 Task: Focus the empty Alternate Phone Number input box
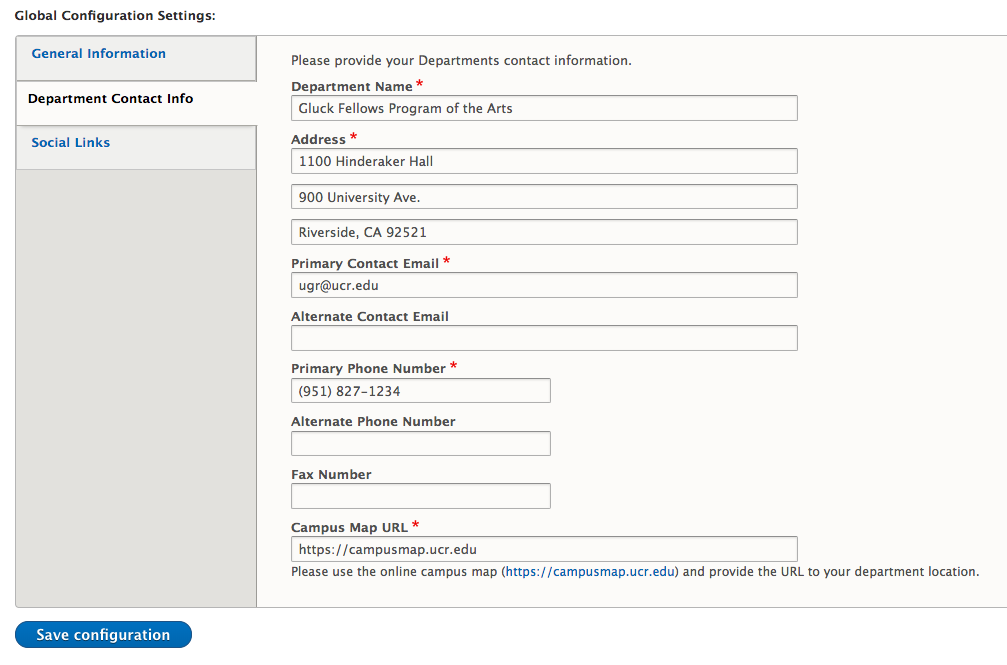click(420, 444)
